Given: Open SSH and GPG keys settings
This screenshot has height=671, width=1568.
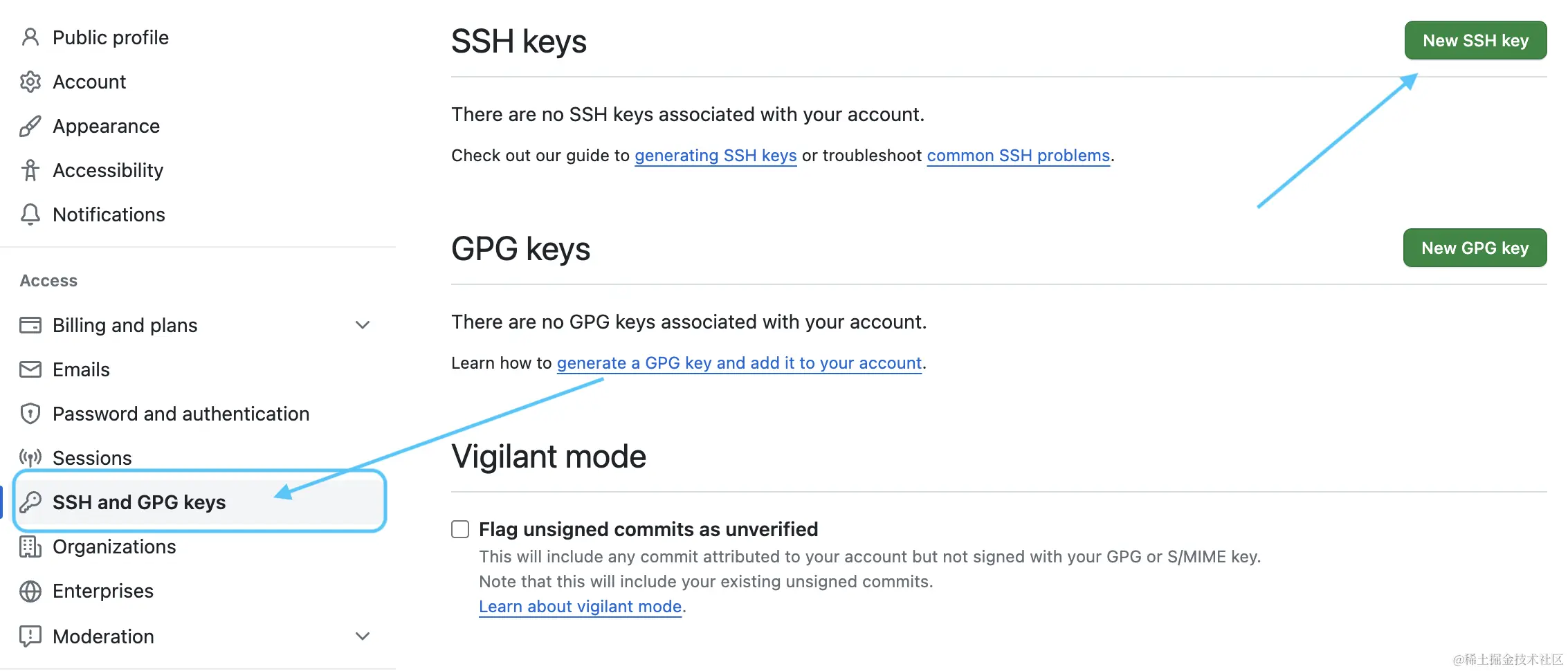Looking at the screenshot, I should tap(199, 502).
